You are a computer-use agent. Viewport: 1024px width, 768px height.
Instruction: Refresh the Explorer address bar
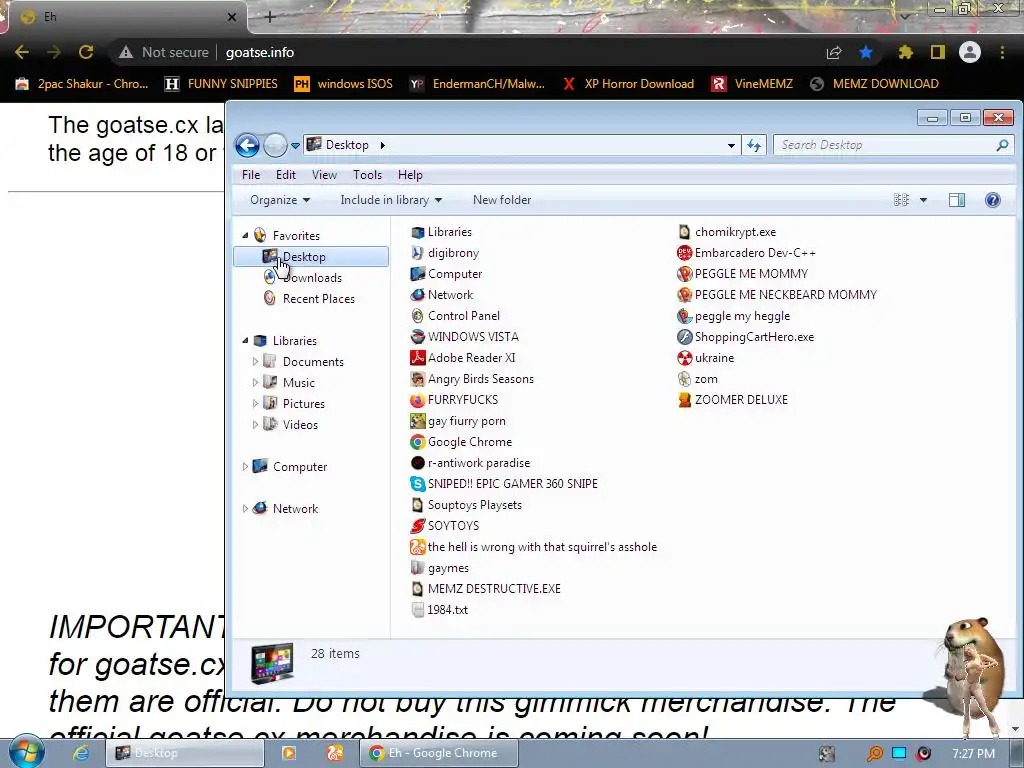(x=754, y=145)
